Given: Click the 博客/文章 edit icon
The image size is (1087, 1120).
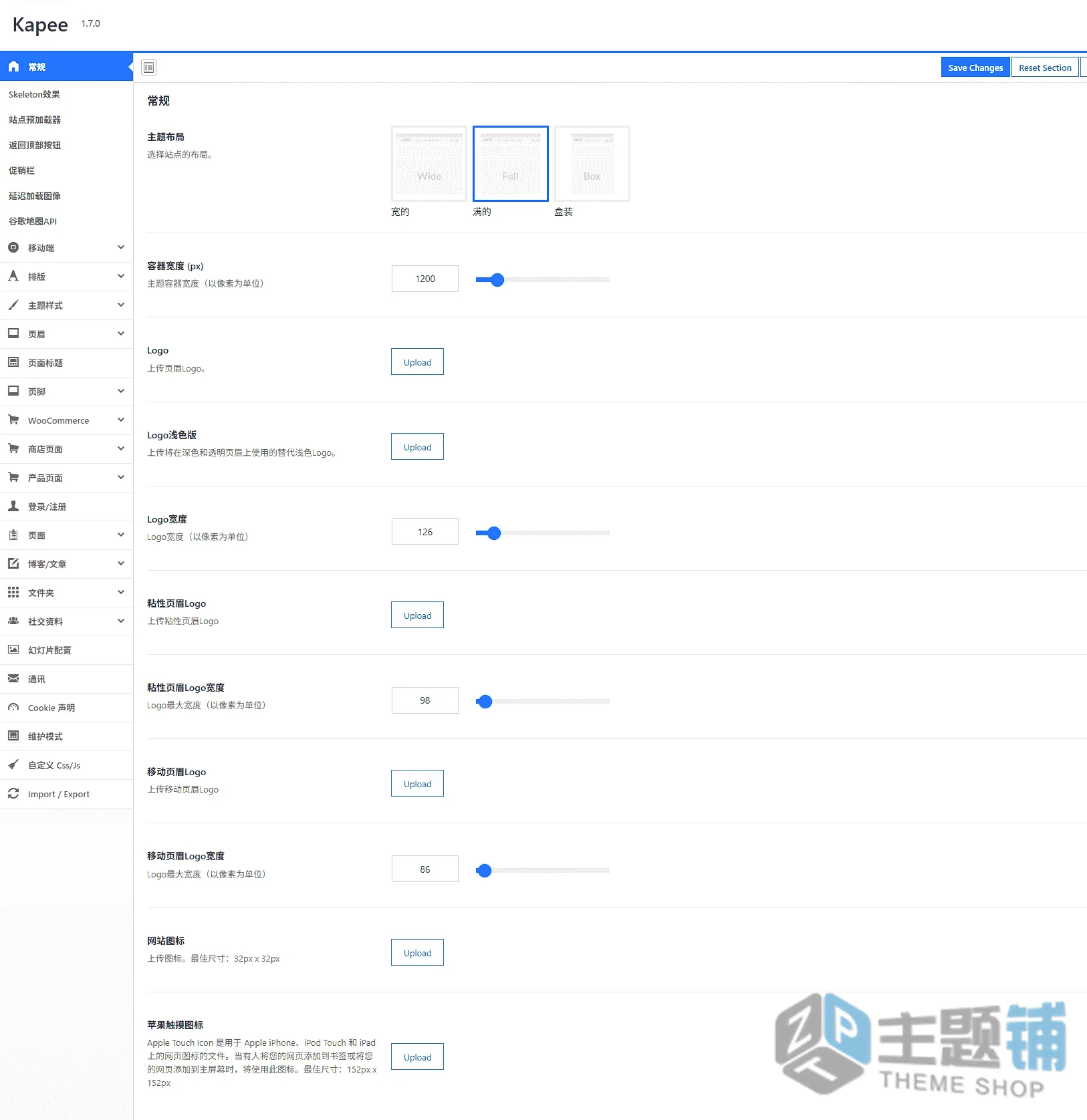Looking at the screenshot, I should (13, 563).
